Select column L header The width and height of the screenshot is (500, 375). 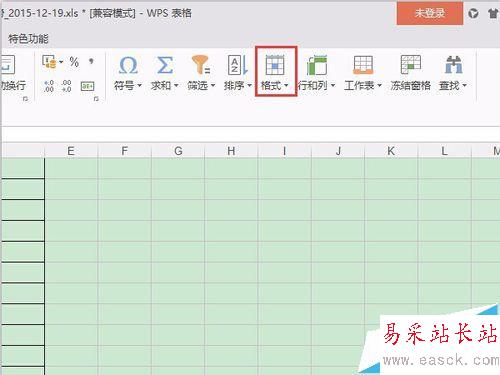pyautogui.click(x=445, y=151)
